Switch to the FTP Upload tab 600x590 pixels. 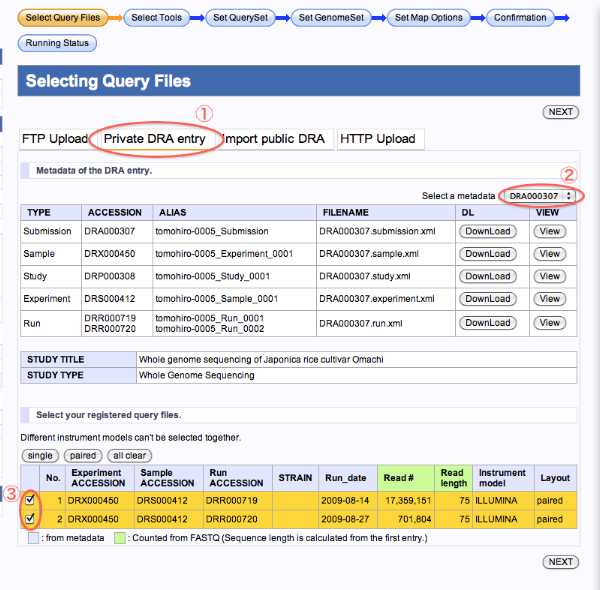point(54,139)
